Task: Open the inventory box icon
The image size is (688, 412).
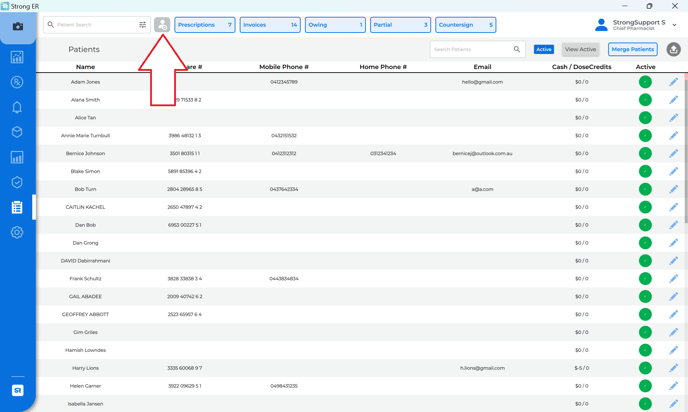Action: tap(17, 132)
